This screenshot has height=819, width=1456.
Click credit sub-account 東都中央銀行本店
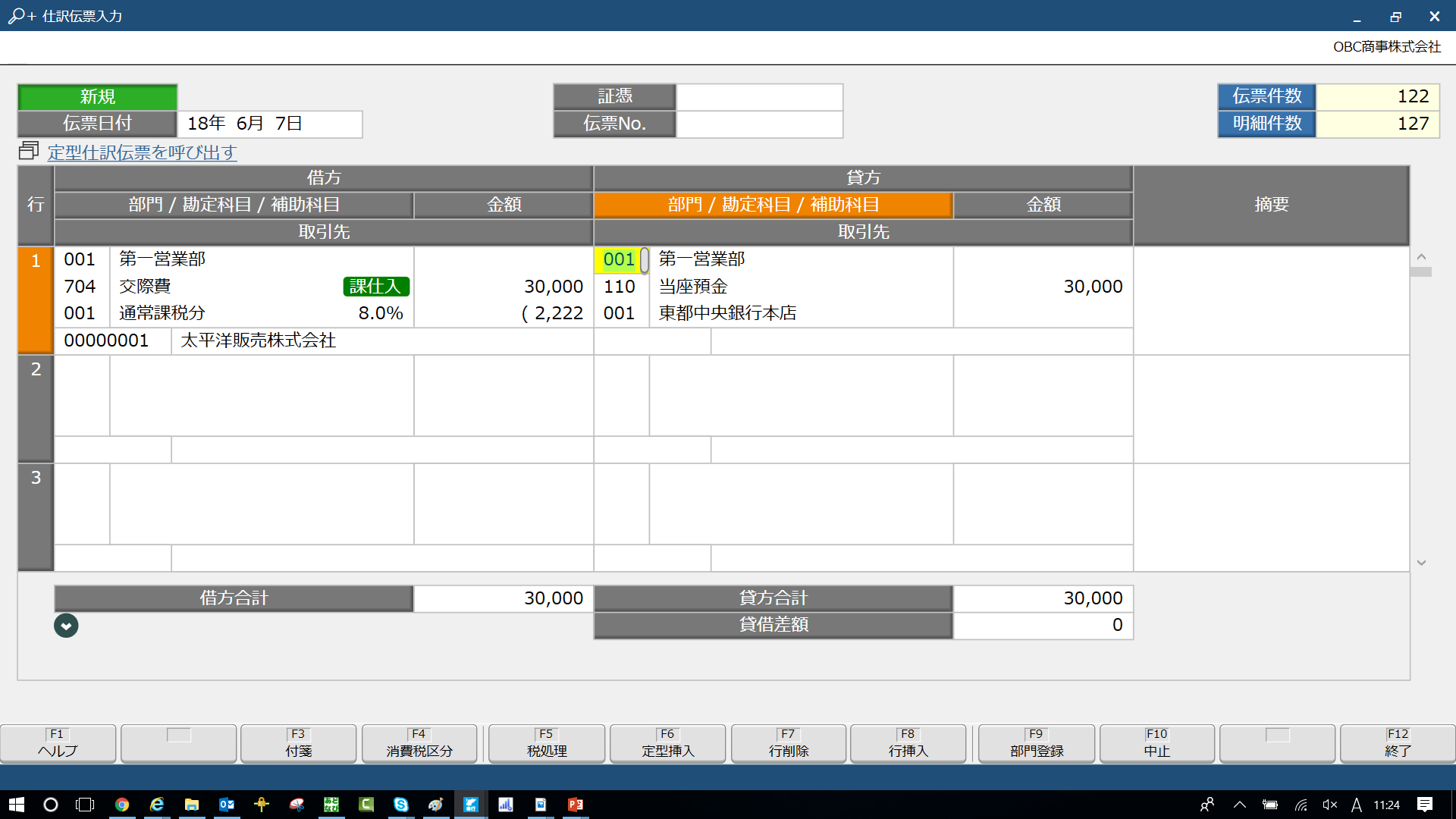[x=727, y=313]
